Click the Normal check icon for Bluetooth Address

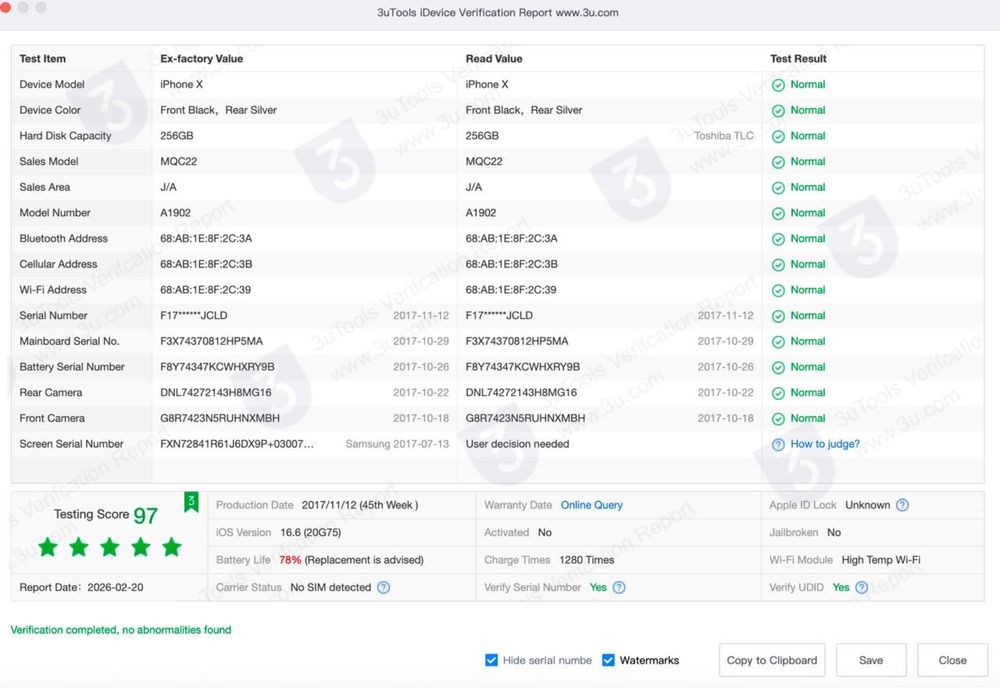tap(778, 238)
